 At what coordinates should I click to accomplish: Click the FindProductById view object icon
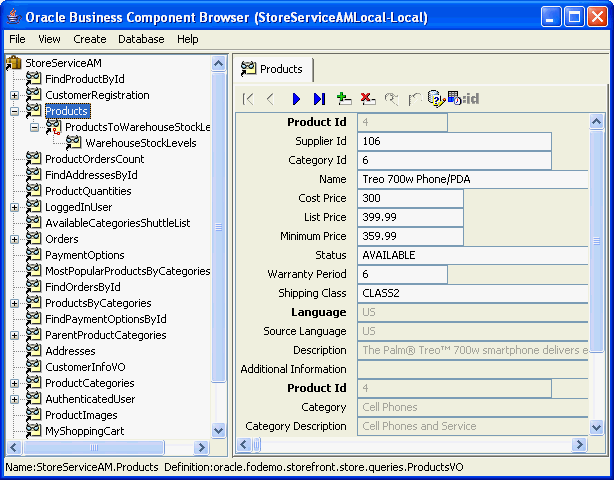pyautogui.click(x=33, y=79)
